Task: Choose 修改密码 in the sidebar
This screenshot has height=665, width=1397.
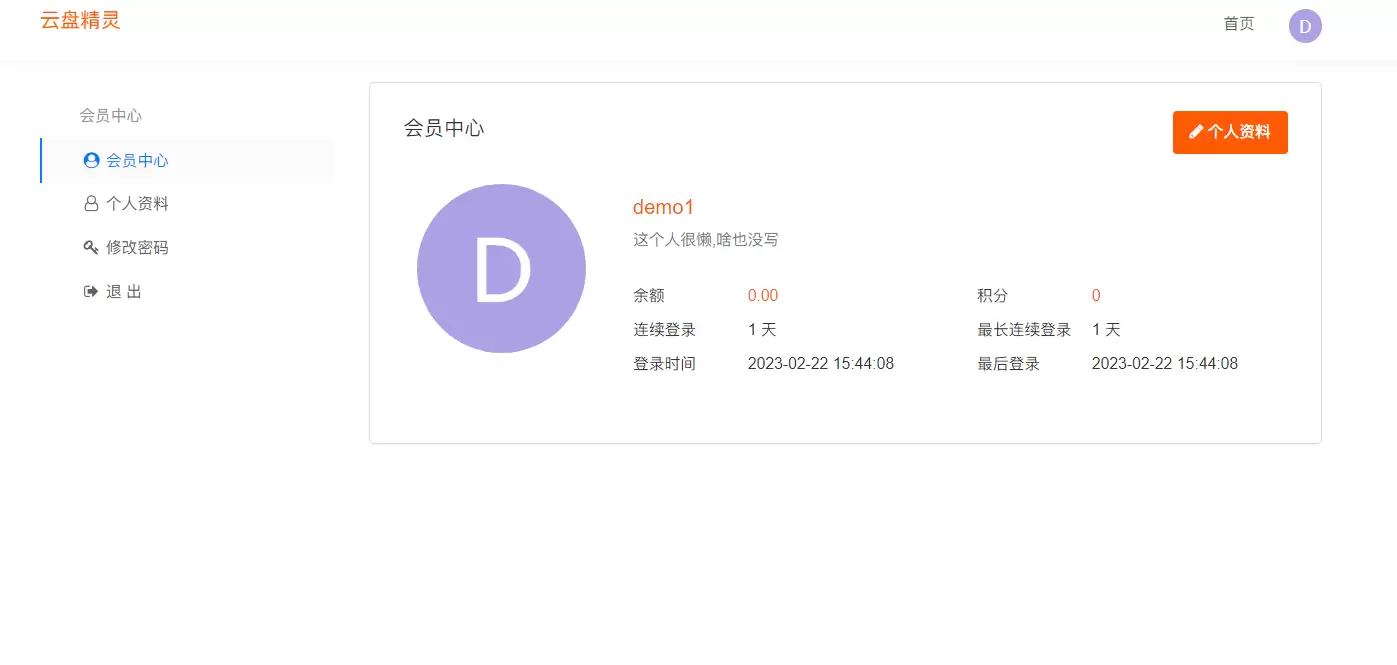Action: (x=137, y=248)
